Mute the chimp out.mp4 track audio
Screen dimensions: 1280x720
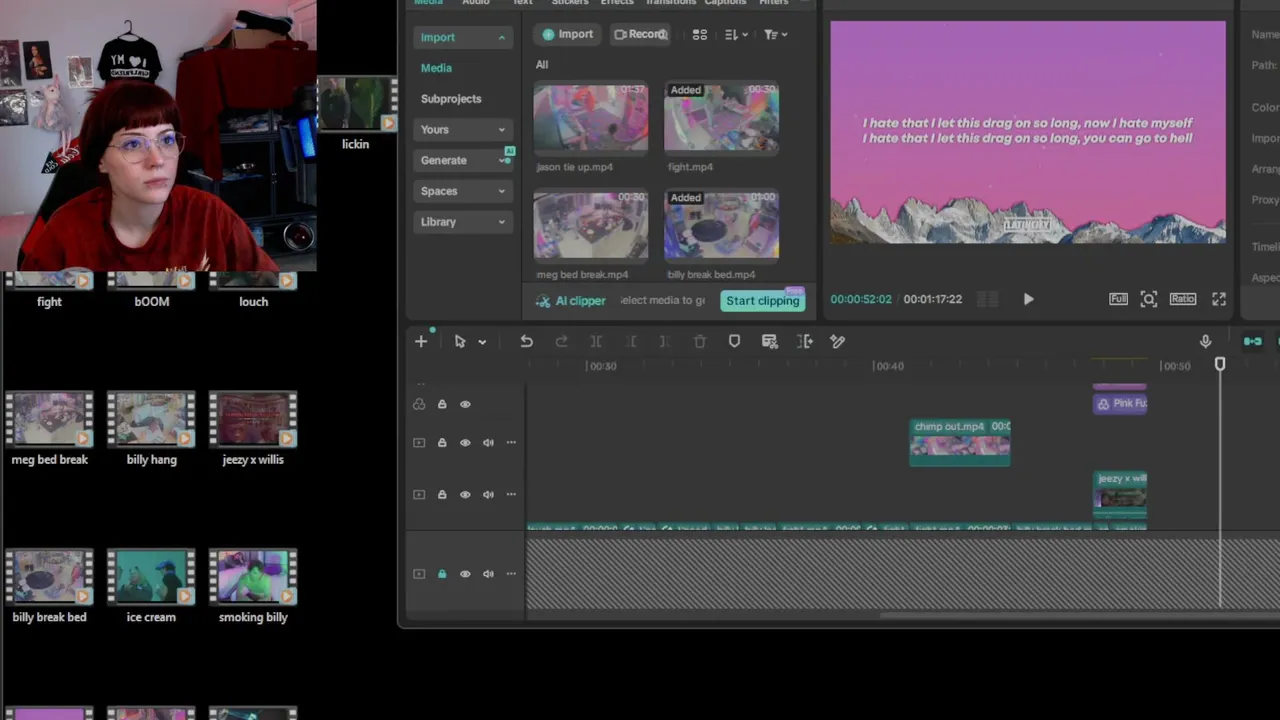pyautogui.click(x=488, y=443)
